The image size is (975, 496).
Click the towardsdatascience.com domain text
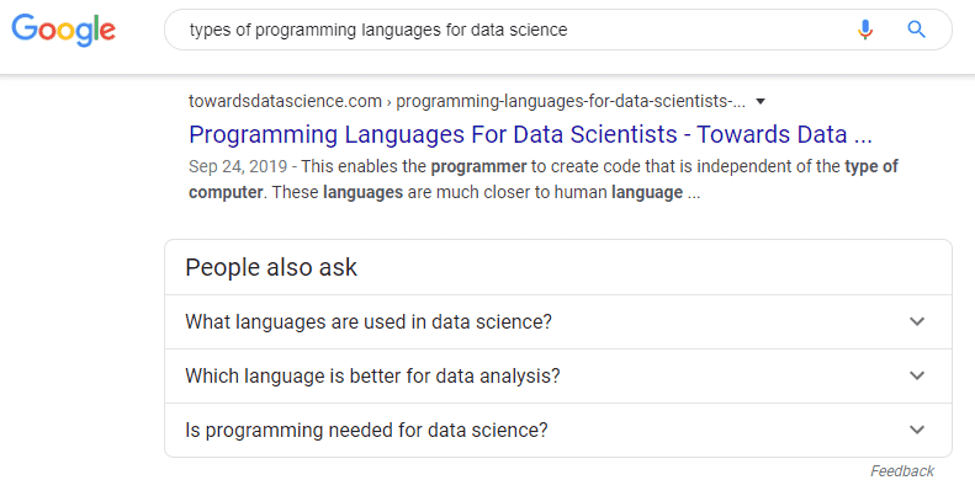tap(285, 101)
